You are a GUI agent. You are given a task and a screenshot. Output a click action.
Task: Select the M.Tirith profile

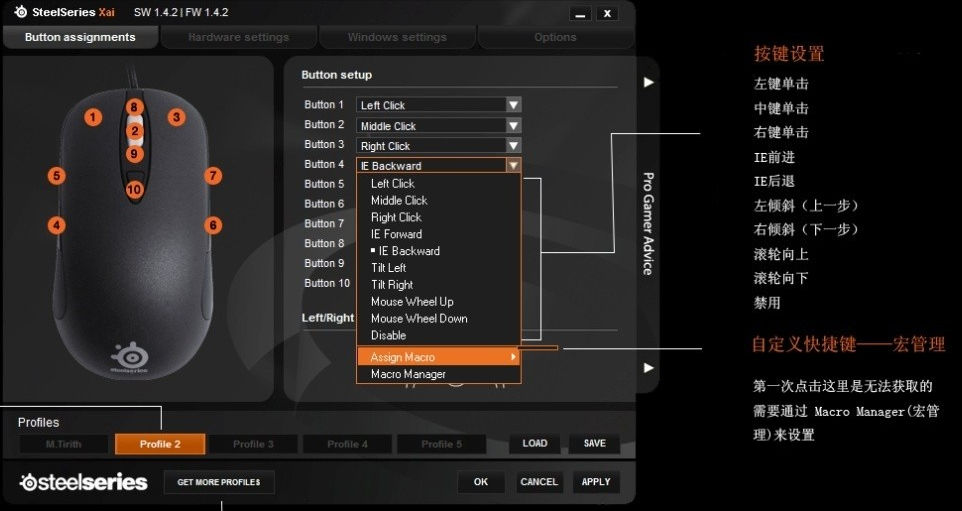click(63, 444)
